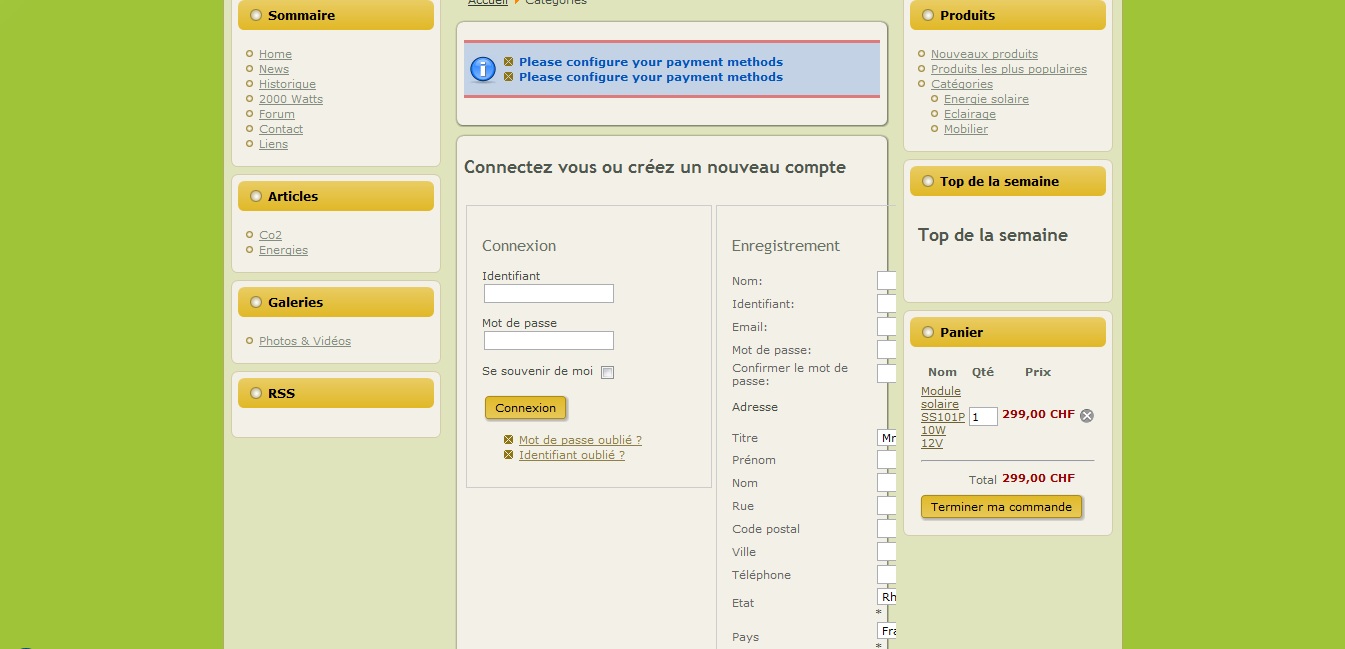Click the Téléphone registration field
This screenshot has width=1345, height=649.
point(886,575)
